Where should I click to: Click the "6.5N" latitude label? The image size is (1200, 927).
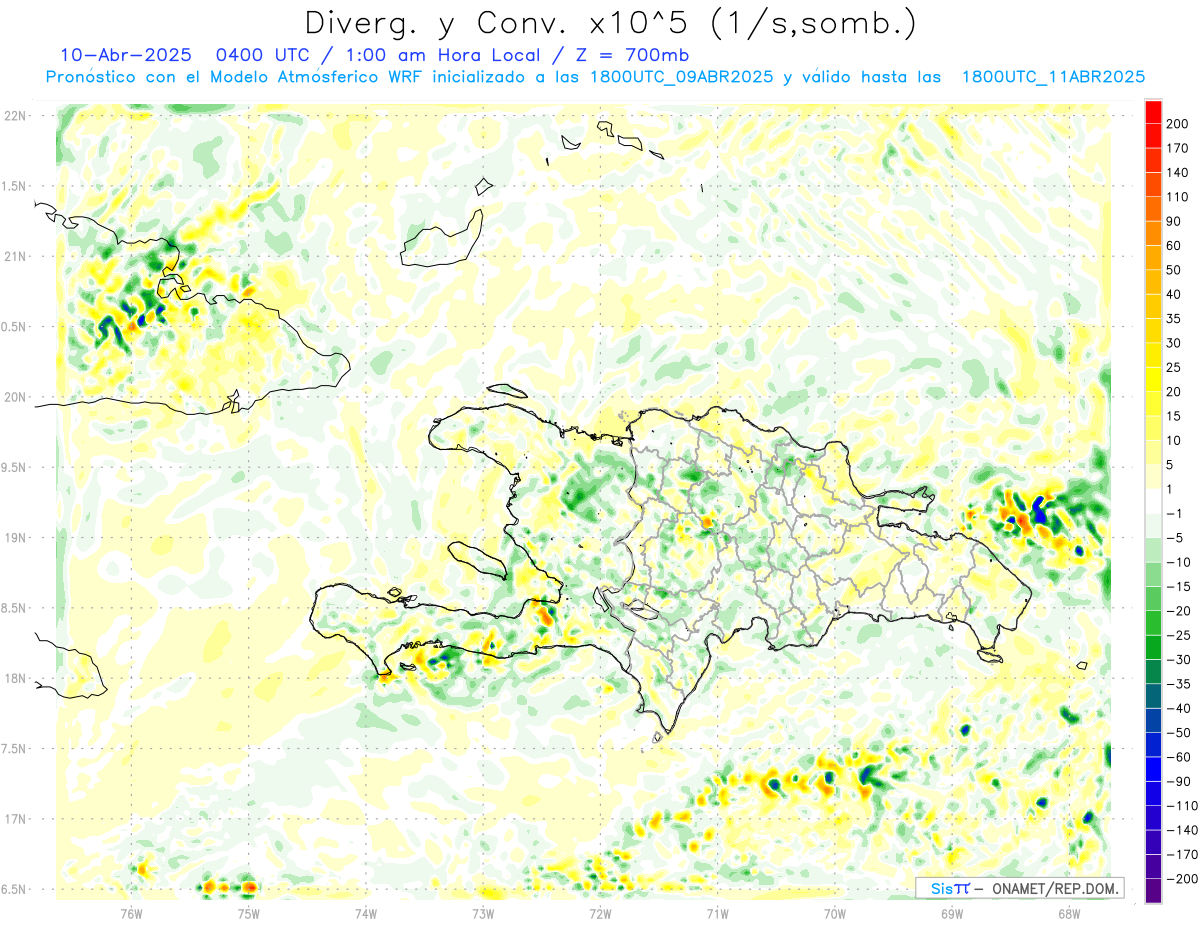click(x=15, y=890)
